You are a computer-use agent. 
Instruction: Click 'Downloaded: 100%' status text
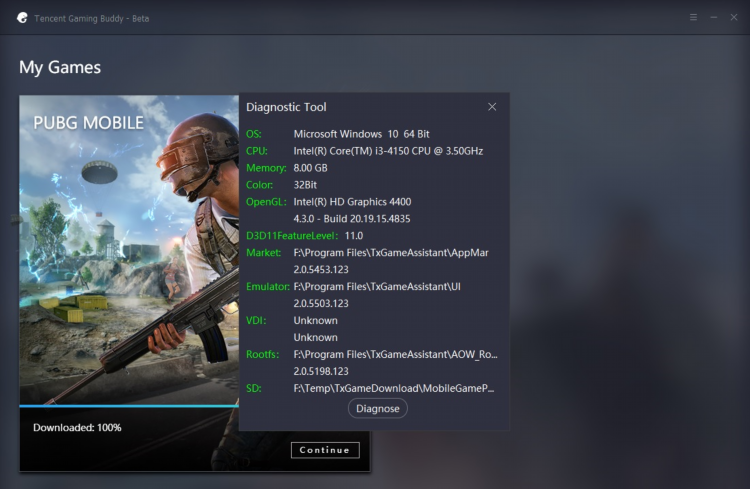point(77,427)
